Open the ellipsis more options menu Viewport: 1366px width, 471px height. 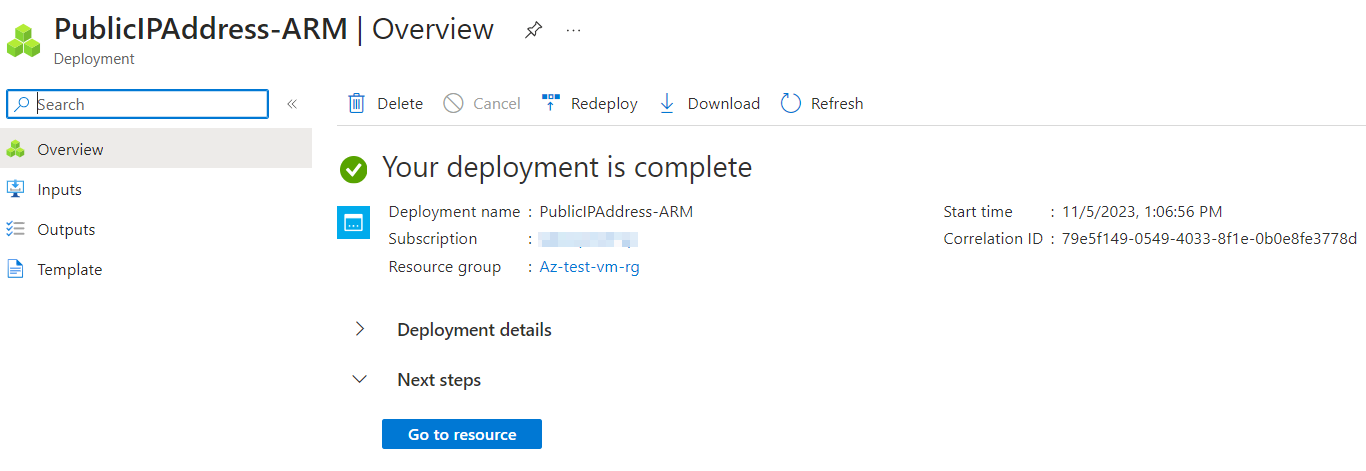point(573,30)
